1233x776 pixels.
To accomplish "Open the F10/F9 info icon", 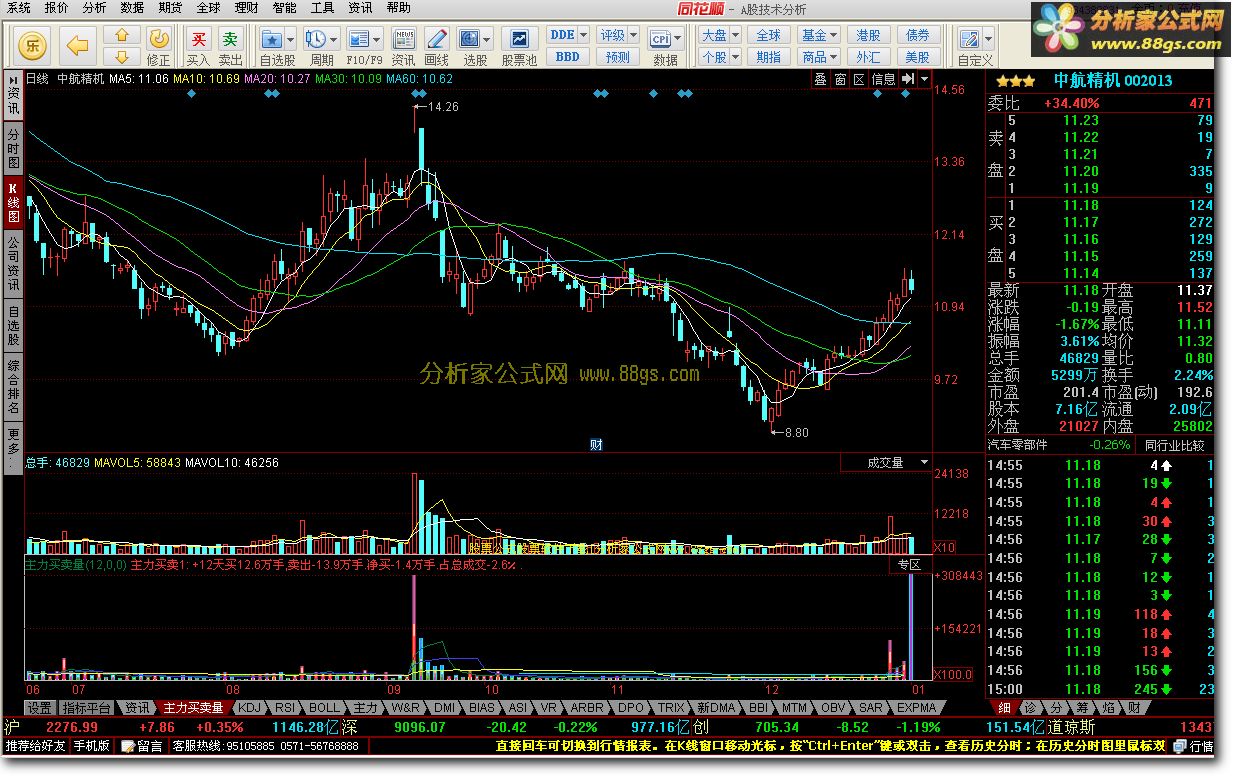I will click(359, 39).
